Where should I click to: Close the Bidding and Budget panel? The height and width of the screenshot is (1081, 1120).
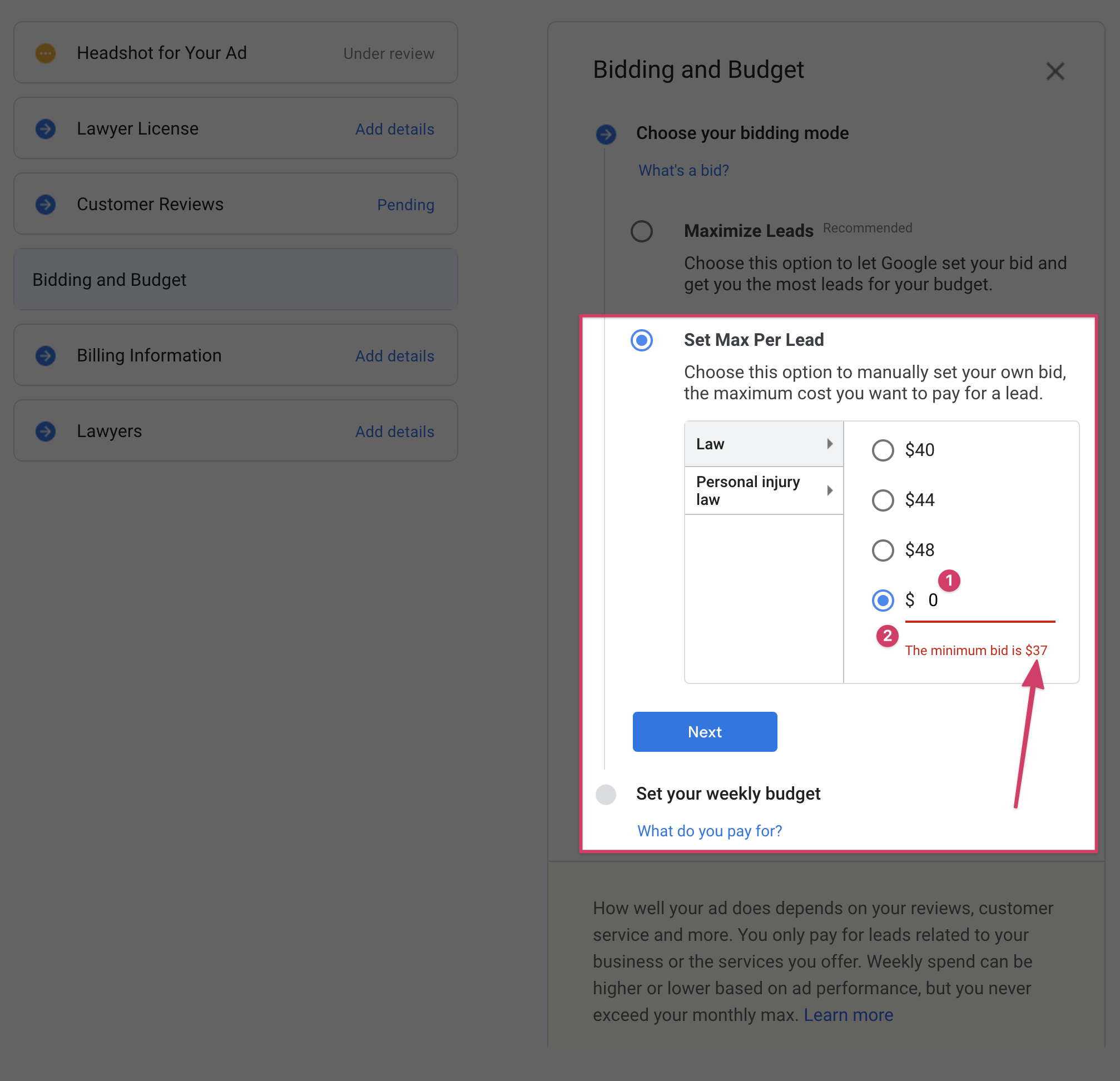(x=1054, y=71)
